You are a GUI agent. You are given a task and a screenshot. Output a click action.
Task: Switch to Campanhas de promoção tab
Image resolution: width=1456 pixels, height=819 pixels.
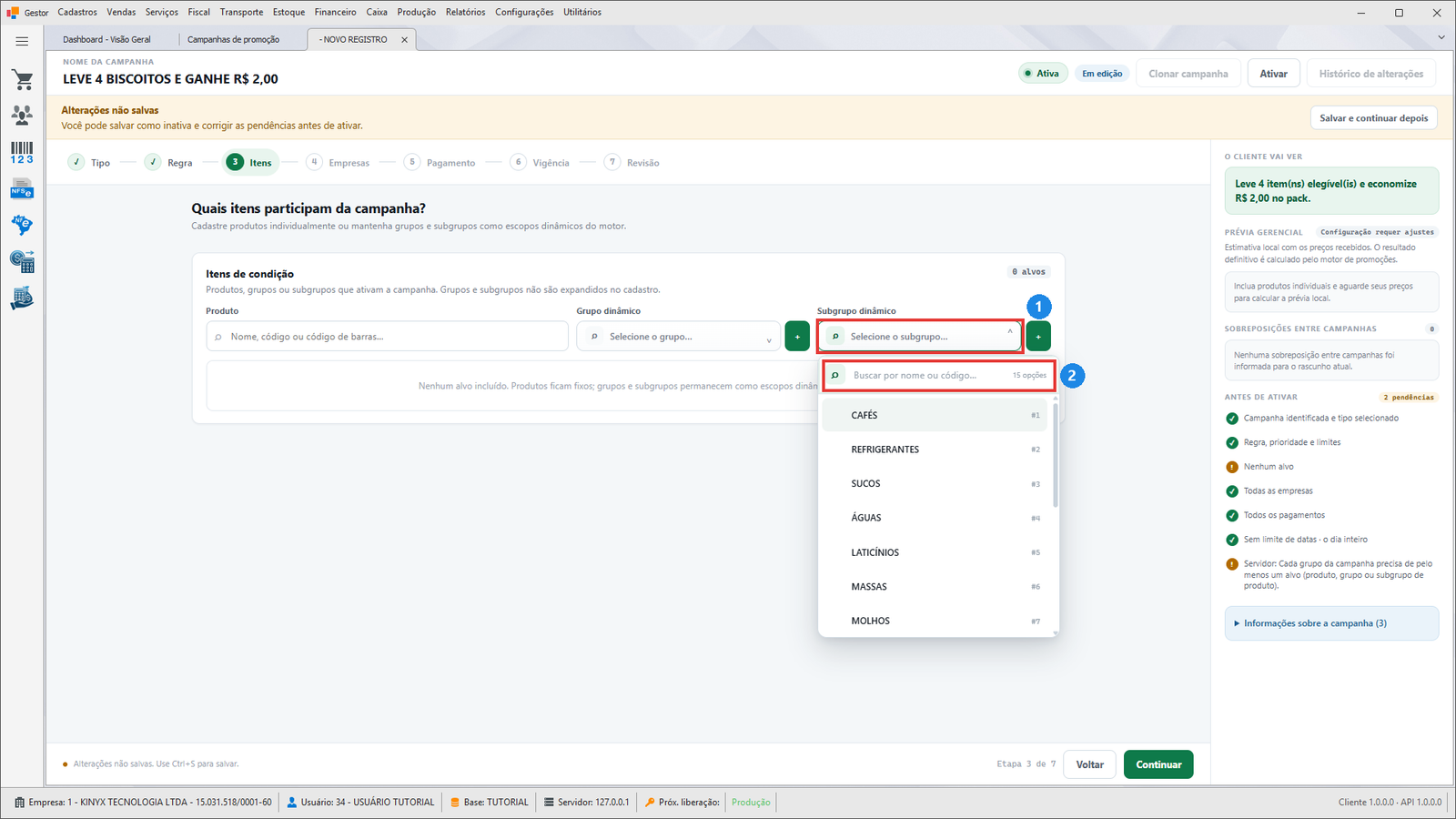(234, 40)
